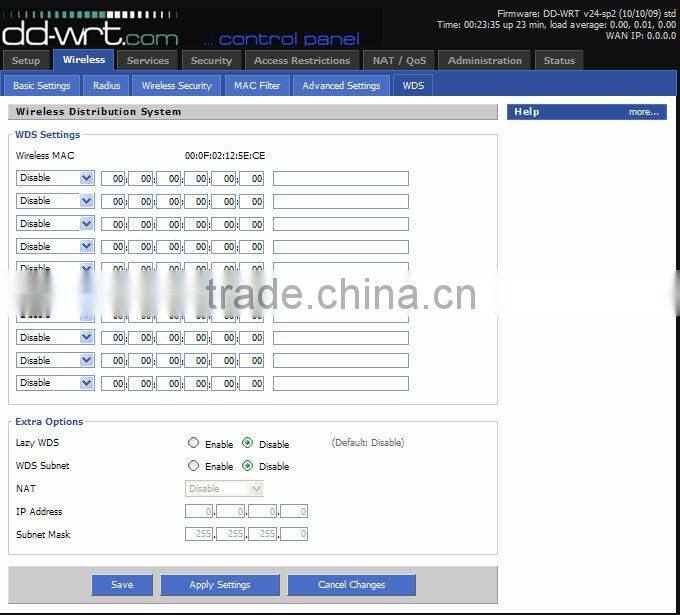680x615 pixels.
Task: Focus the last MAC octet of the first WDS row
Action: (252, 178)
